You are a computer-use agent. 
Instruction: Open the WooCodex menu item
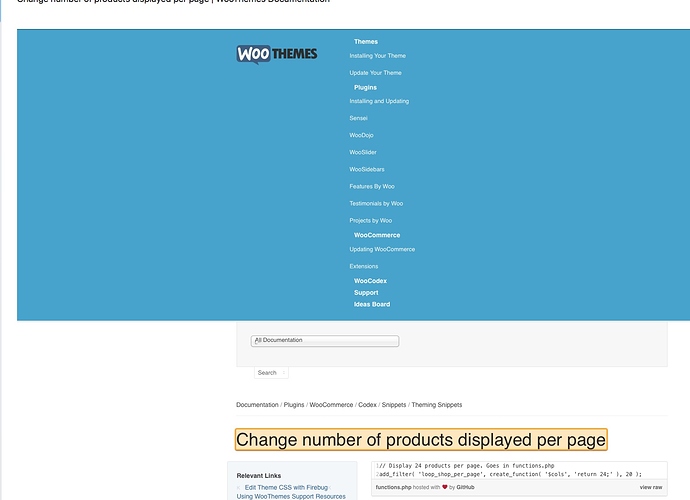370,281
